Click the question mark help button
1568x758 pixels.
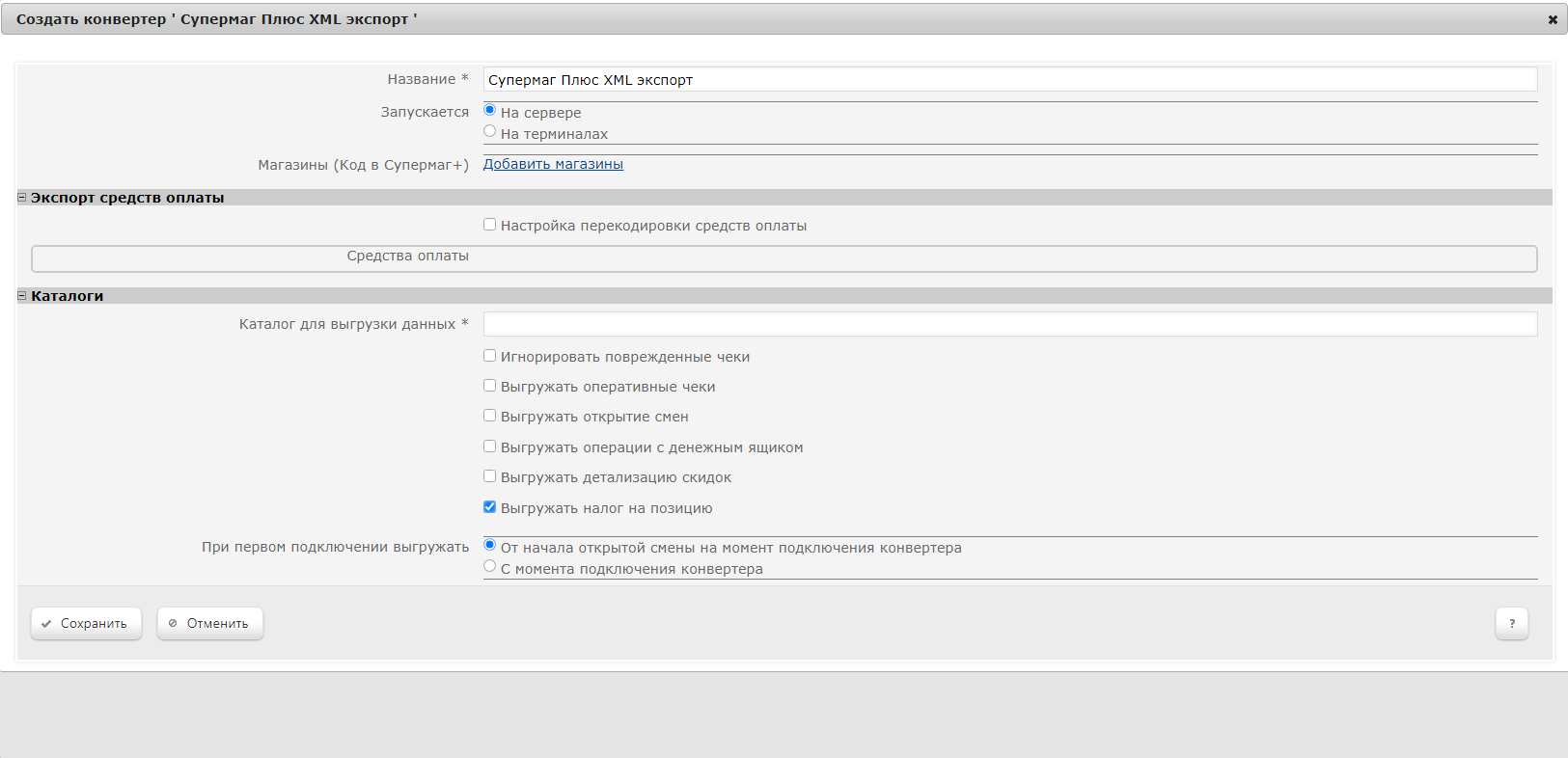1511,624
